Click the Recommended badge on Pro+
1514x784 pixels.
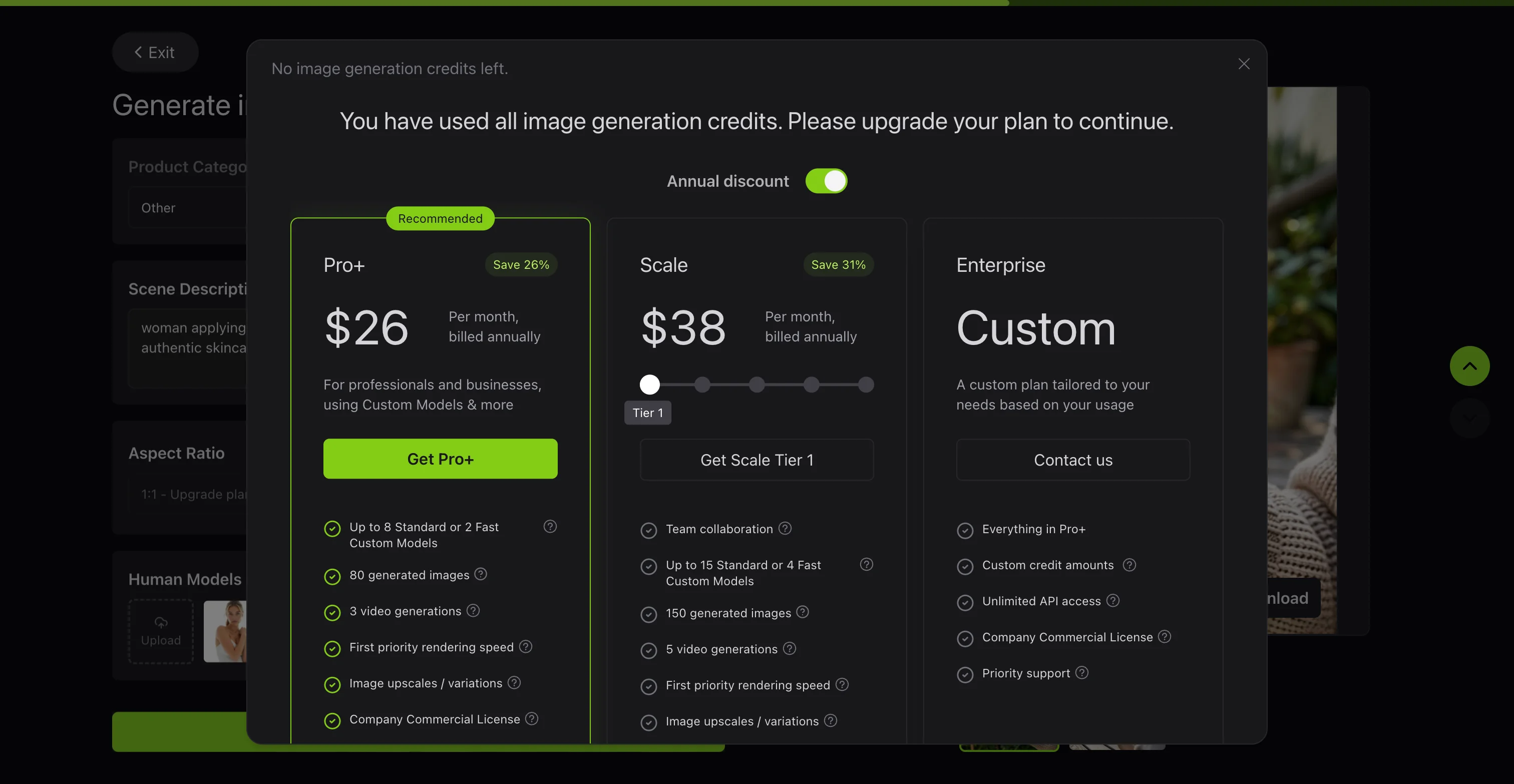440,219
